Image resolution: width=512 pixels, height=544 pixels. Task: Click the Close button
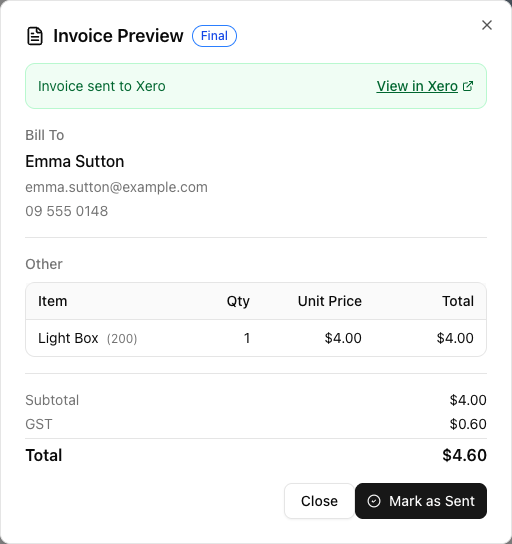coord(319,501)
